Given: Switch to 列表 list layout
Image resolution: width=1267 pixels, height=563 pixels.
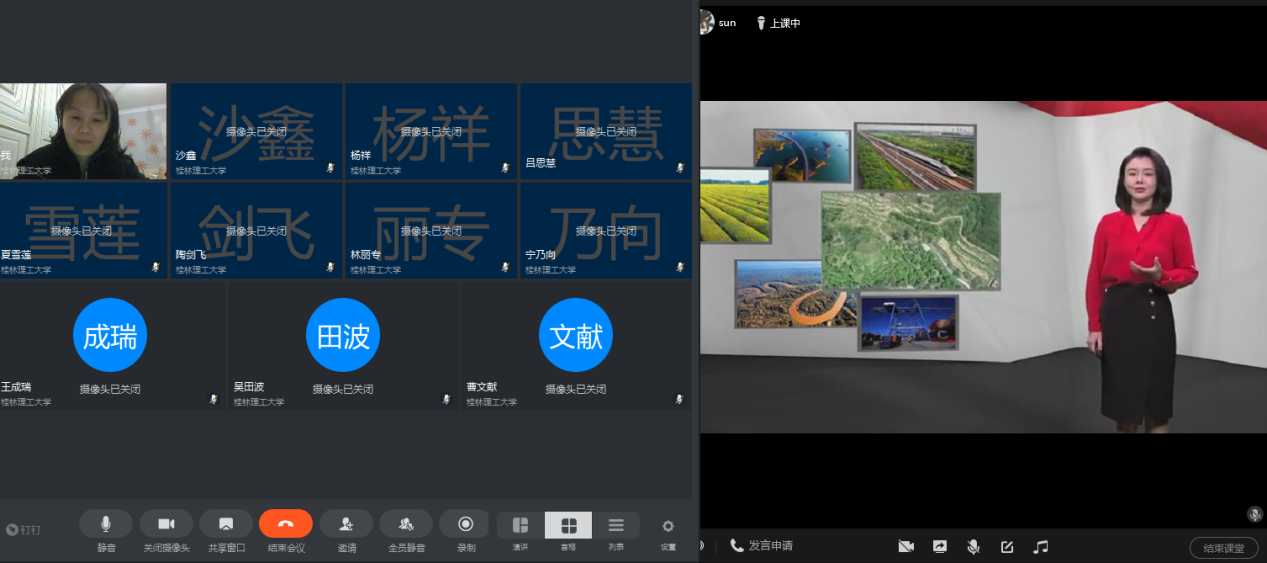Looking at the screenshot, I should (x=616, y=526).
